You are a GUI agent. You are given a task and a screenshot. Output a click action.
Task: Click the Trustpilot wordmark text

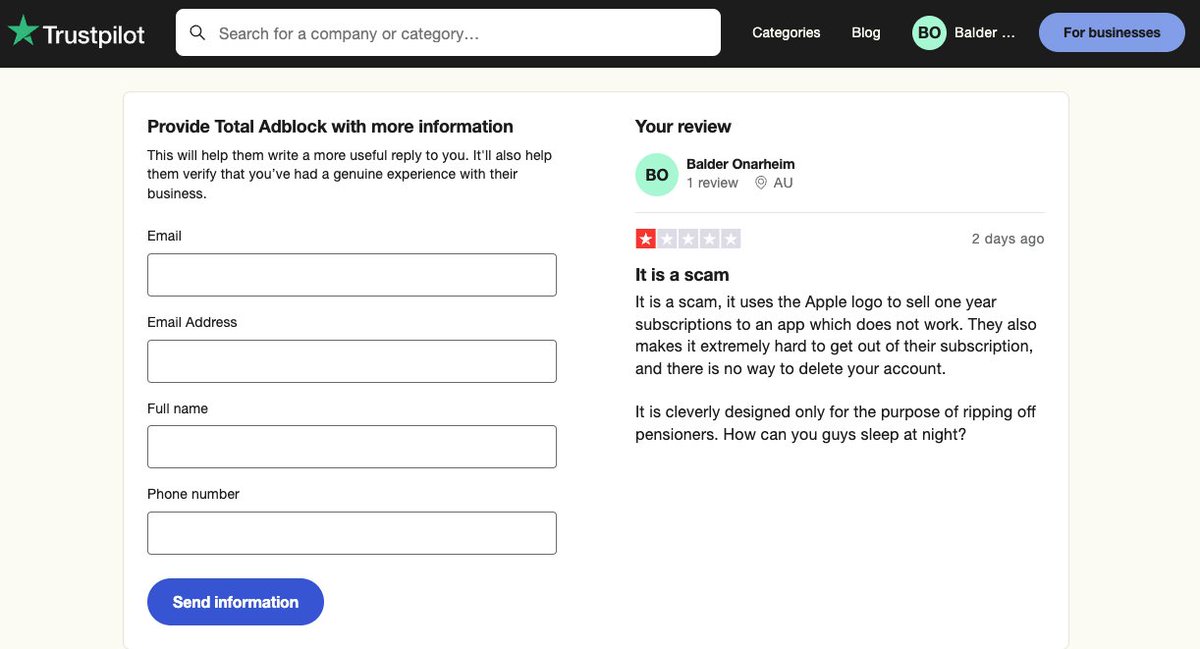[x=94, y=35]
